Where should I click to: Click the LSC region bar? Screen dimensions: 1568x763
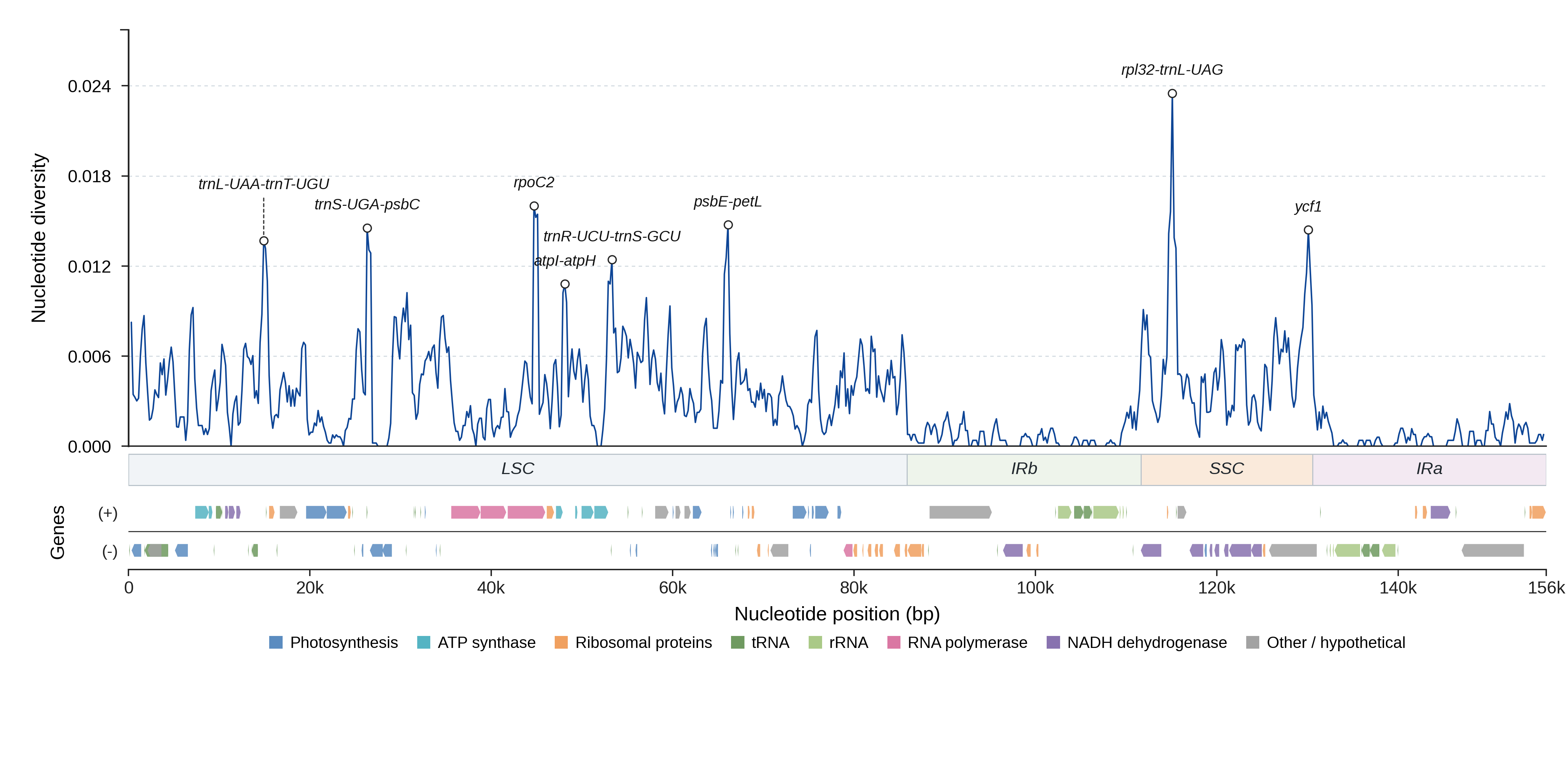(x=517, y=469)
